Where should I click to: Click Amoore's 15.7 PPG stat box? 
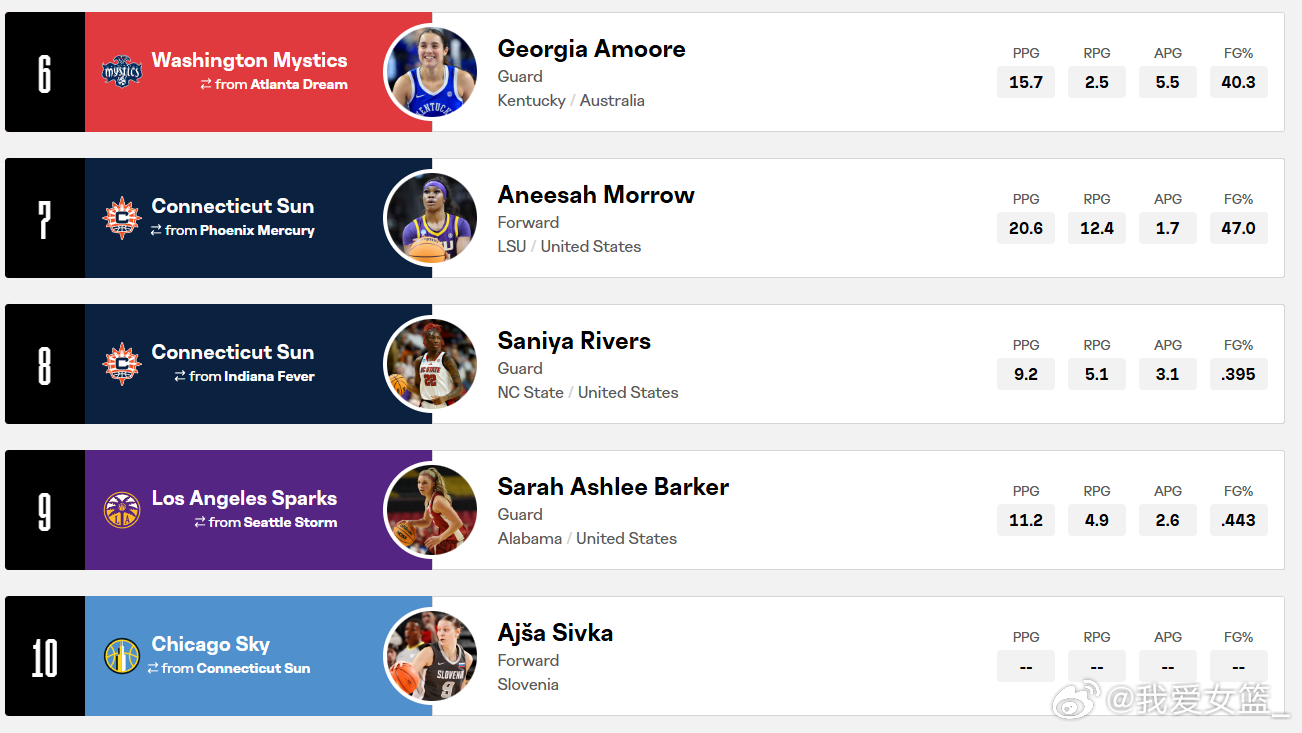coord(1026,82)
